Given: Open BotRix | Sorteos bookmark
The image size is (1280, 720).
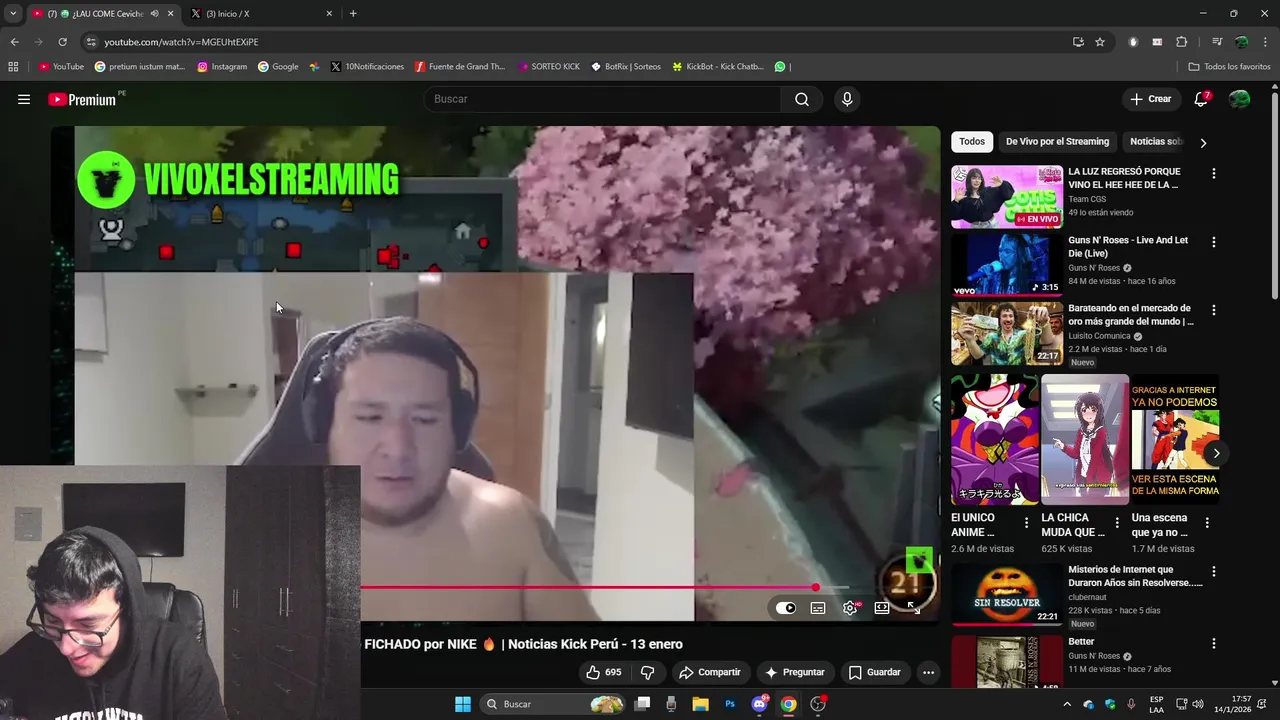Looking at the screenshot, I should [x=626, y=67].
